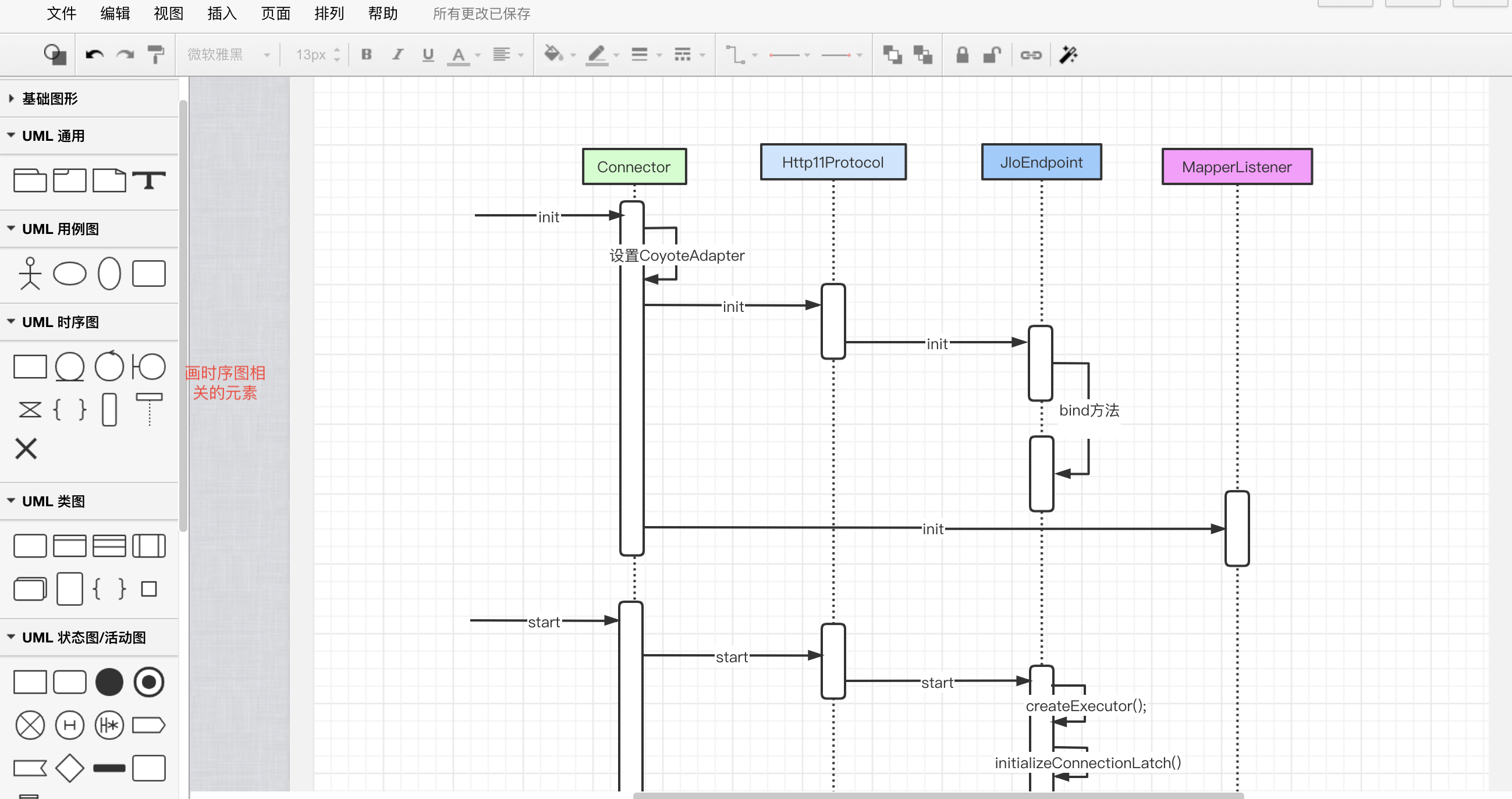Select the paint bucket fill icon
The width and height of the screenshot is (1512, 799).
554,55
